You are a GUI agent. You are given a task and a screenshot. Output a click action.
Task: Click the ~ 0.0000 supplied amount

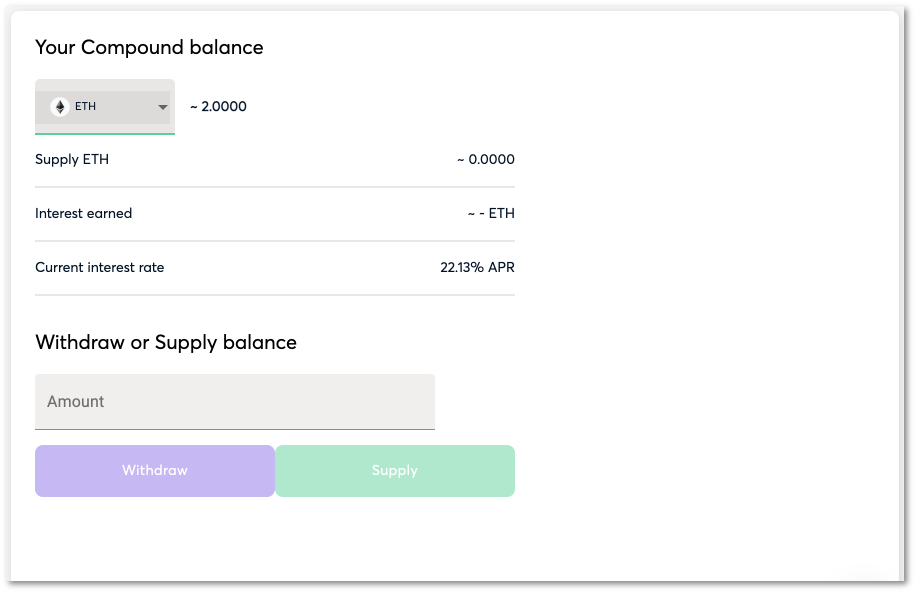tap(485, 159)
